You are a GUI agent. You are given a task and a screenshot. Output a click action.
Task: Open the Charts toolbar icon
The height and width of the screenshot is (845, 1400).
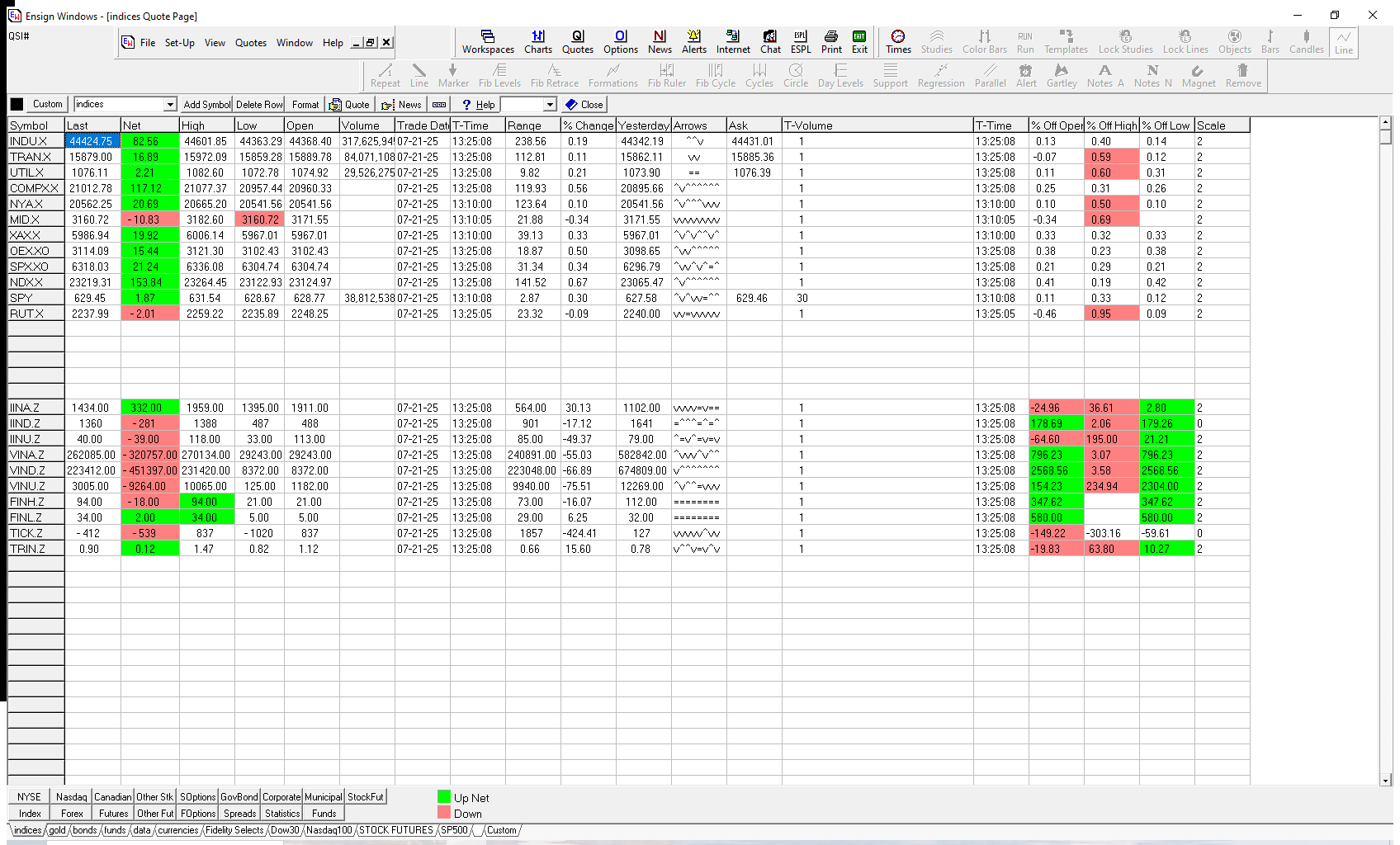(538, 42)
